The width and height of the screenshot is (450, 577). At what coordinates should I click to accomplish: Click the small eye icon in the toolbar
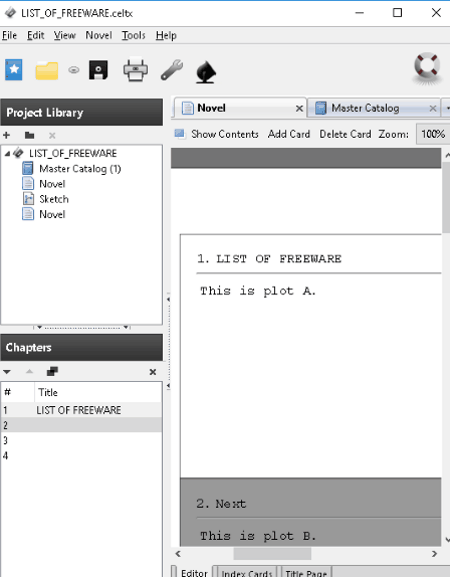[74, 70]
